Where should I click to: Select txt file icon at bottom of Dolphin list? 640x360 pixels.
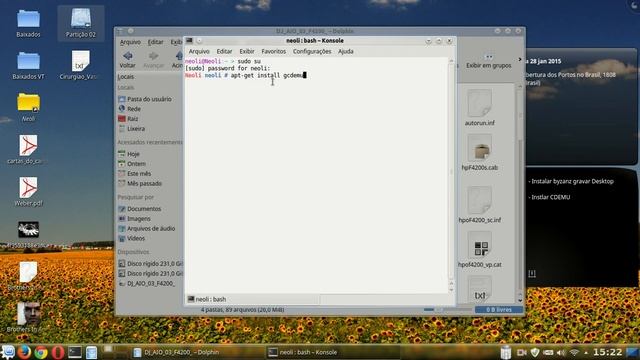(x=480, y=290)
